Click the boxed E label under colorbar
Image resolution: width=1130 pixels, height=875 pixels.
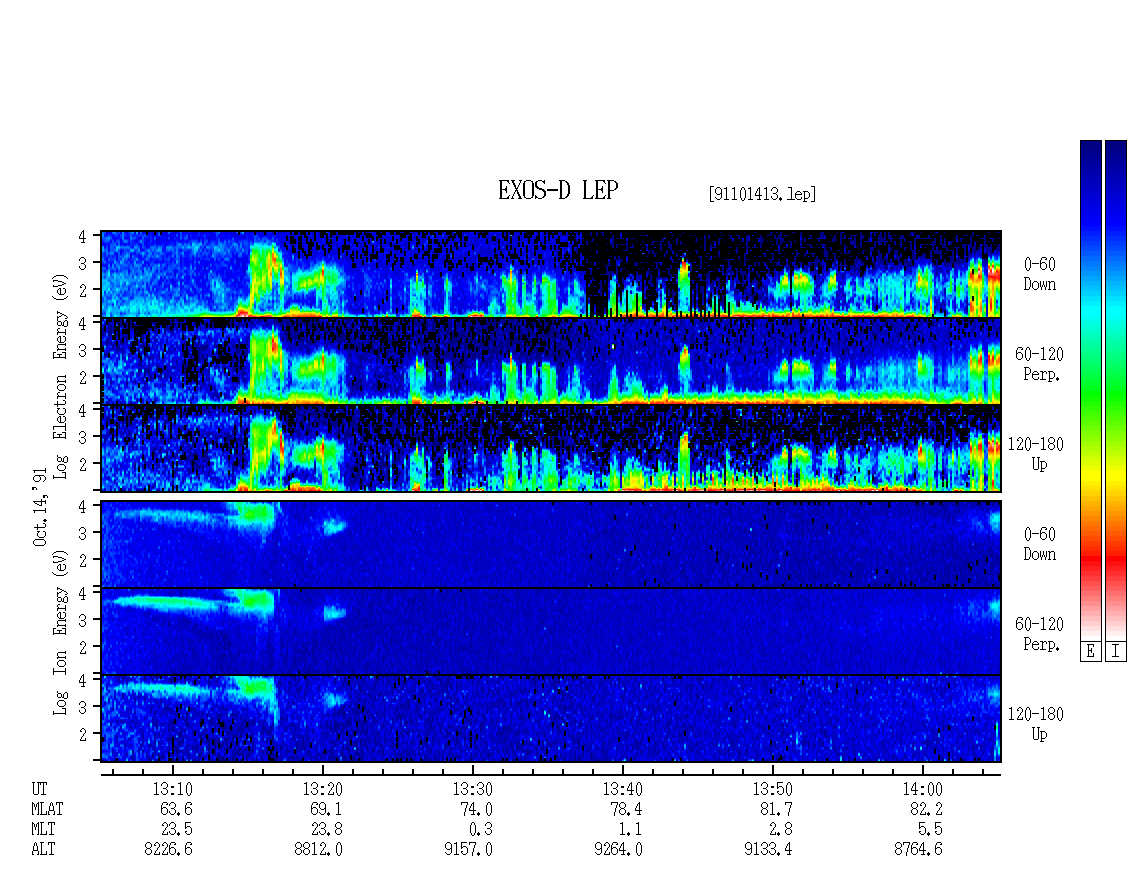1090,652
